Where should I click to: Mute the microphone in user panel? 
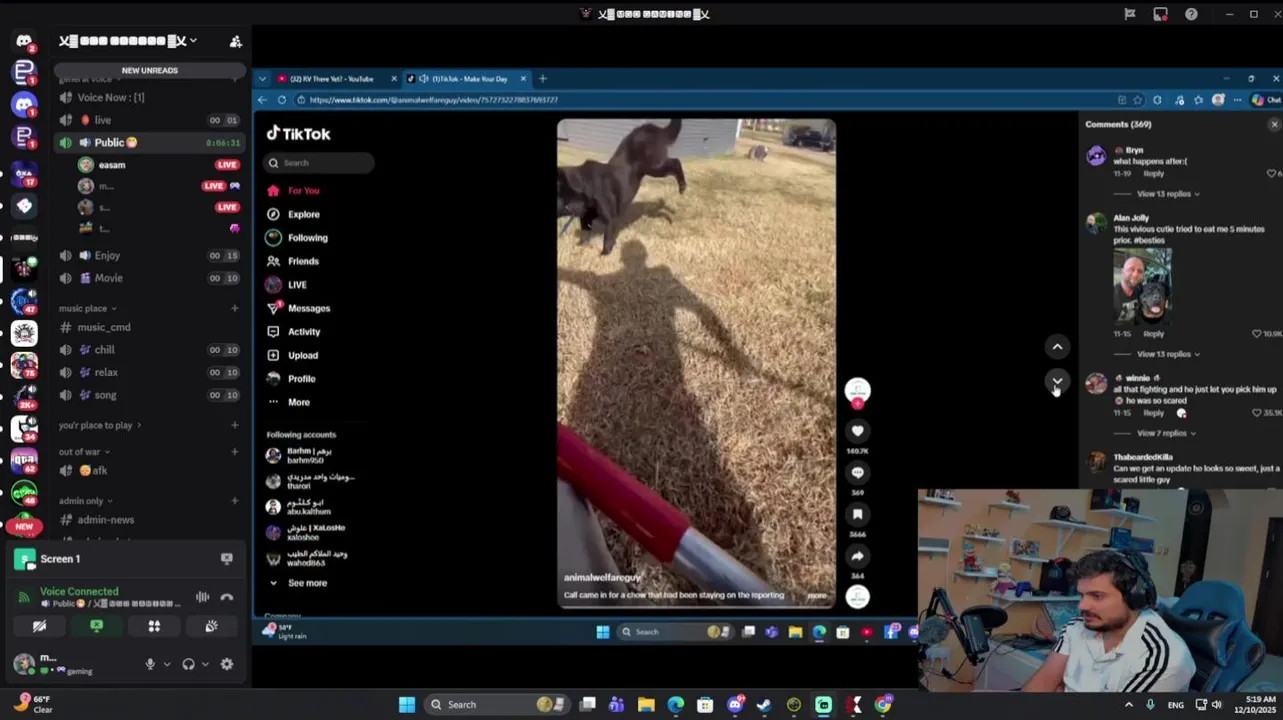pyautogui.click(x=150, y=664)
